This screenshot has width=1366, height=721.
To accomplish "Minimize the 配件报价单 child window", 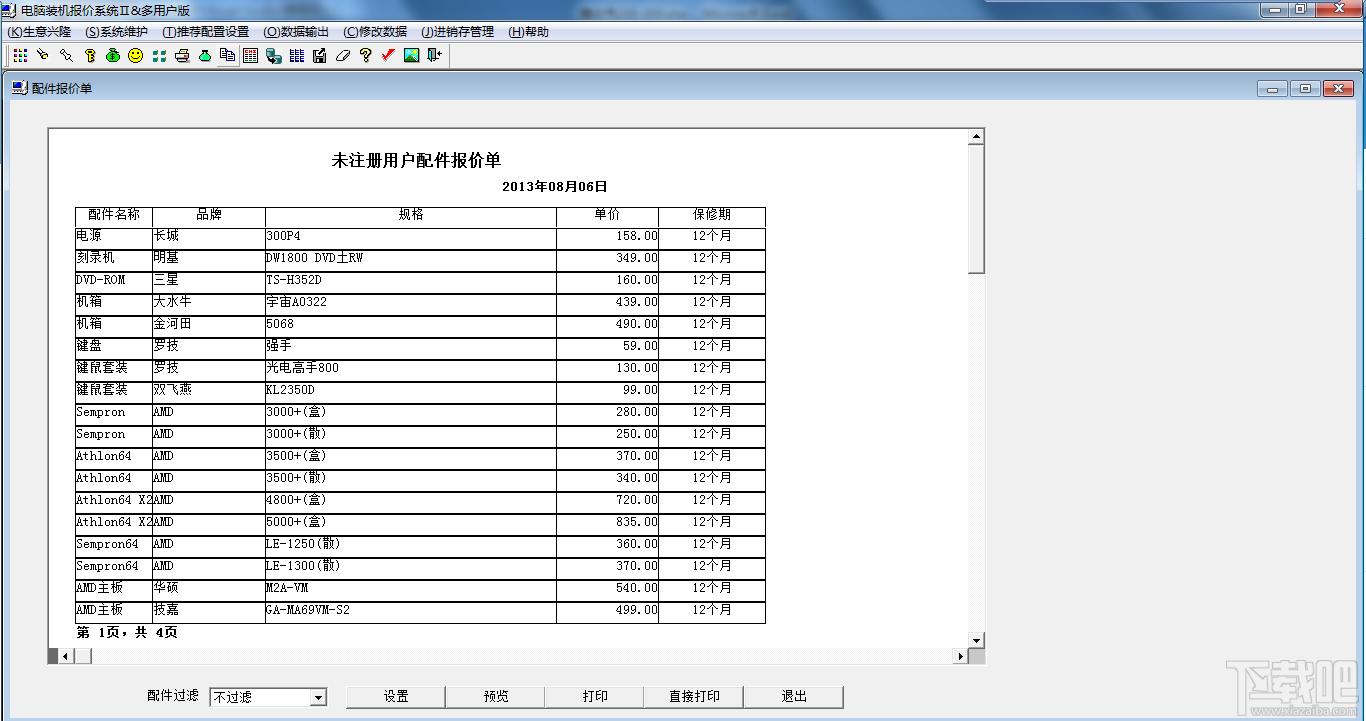I will [1272, 89].
